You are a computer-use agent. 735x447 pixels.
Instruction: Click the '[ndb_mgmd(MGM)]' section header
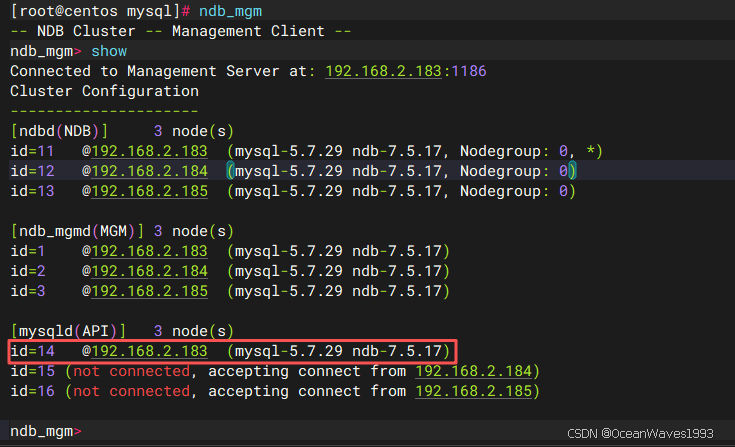point(77,231)
